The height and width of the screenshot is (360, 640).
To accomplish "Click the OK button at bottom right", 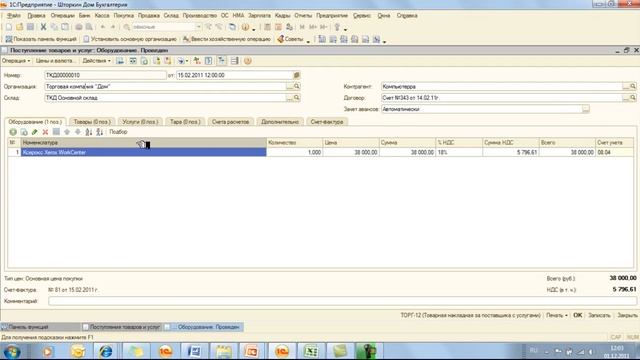I will (x=578, y=316).
